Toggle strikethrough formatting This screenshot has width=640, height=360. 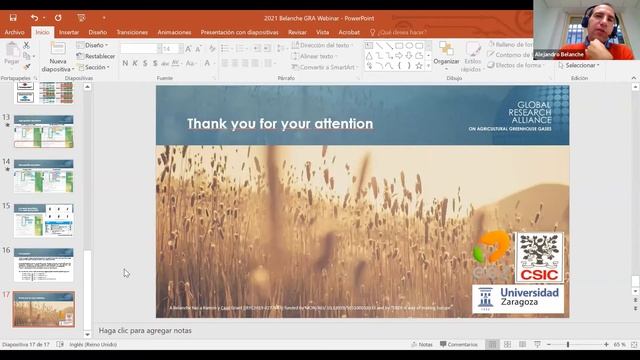(x=165, y=63)
